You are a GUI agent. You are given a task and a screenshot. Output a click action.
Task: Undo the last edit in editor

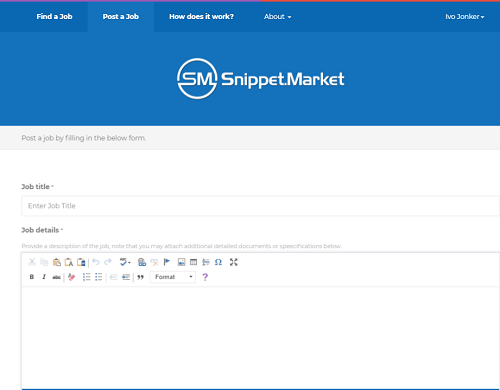pos(96,262)
